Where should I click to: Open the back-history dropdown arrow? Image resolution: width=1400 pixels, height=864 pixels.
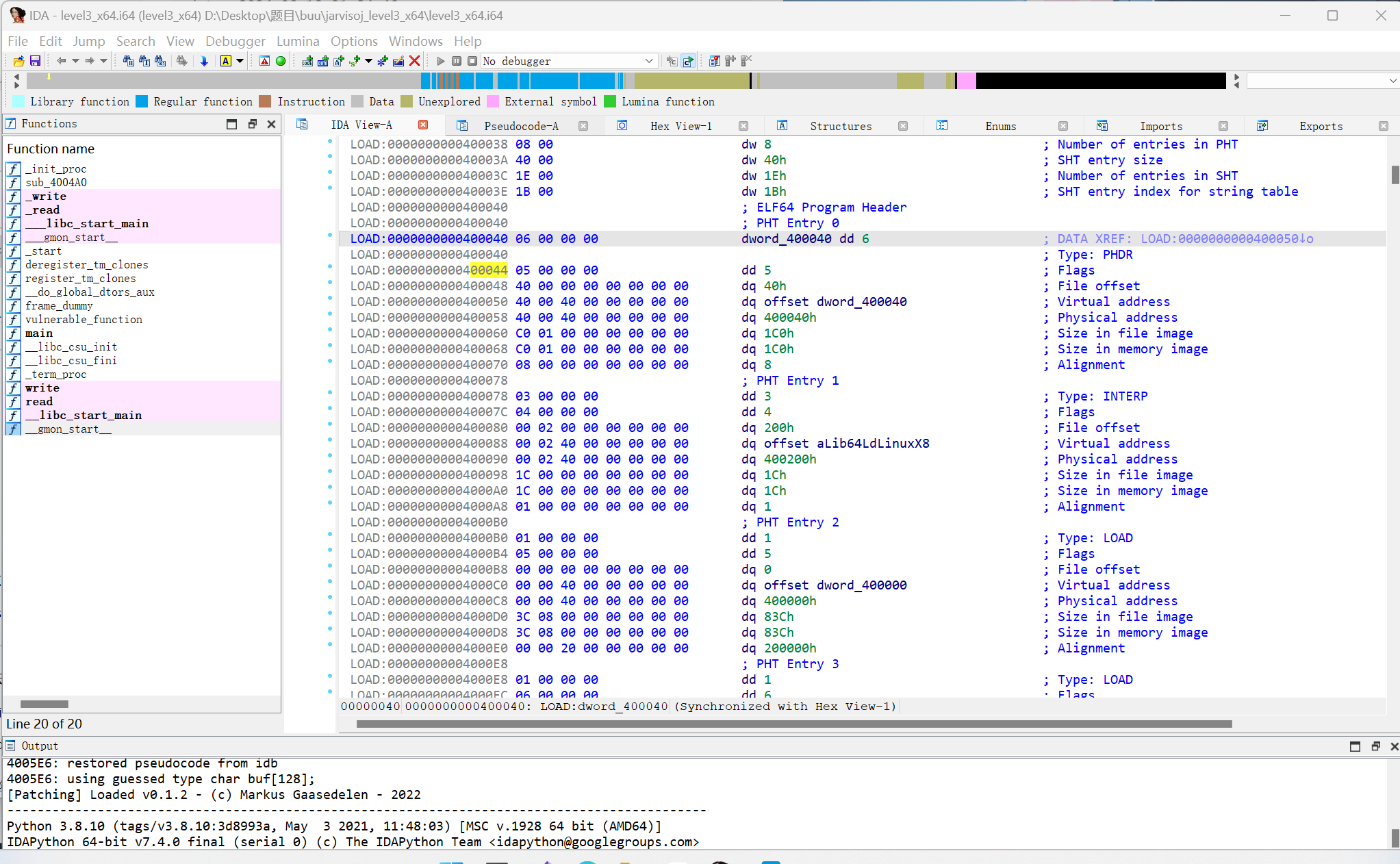pos(75,61)
